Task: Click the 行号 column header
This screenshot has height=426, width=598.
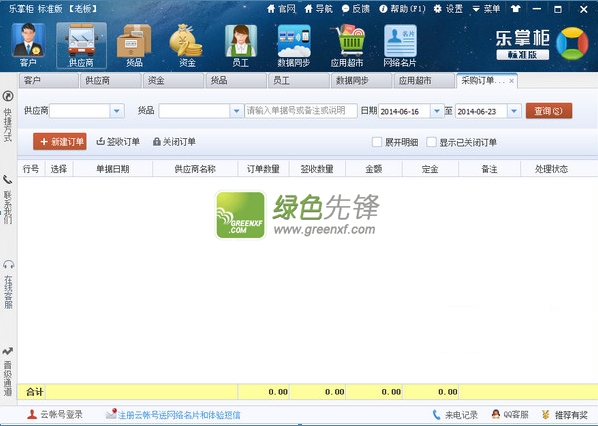Action: tap(31, 169)
